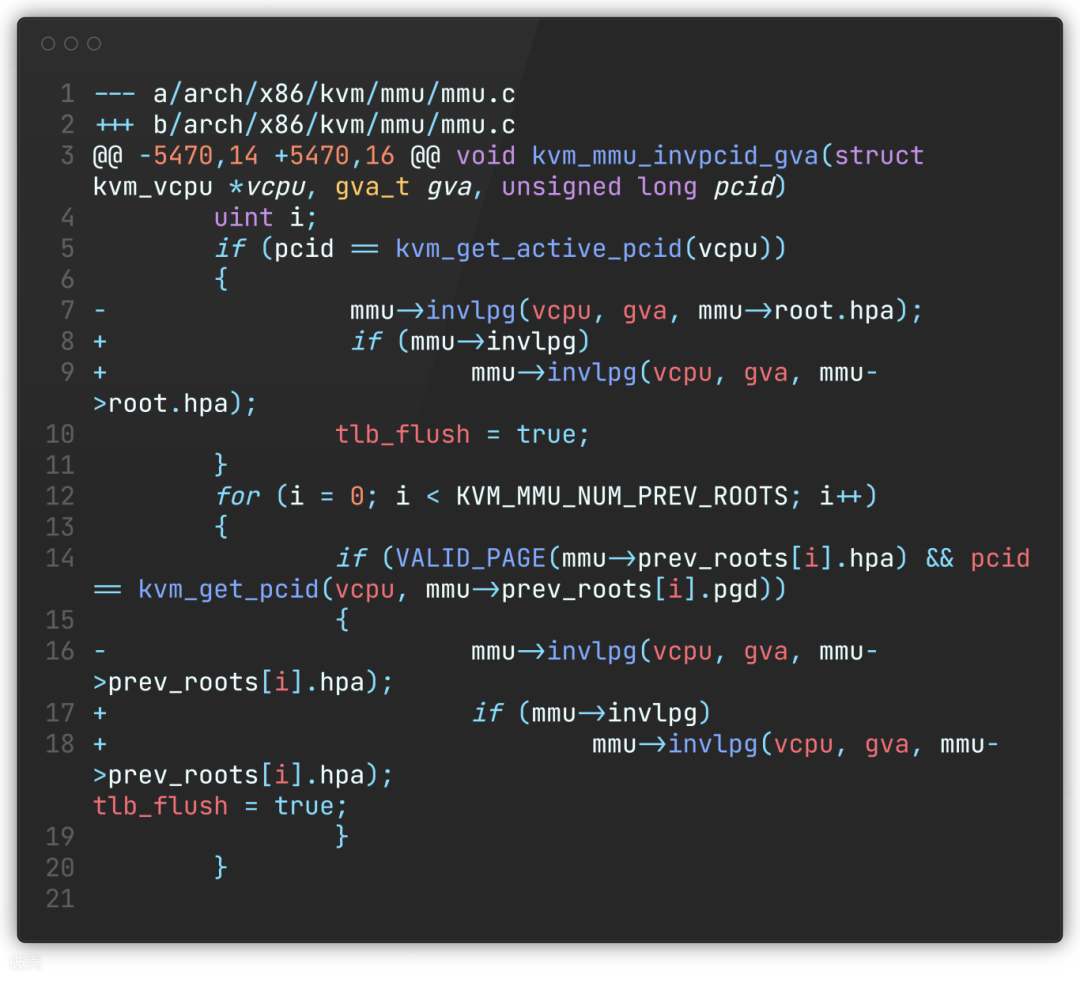
Task: Click the hunk range '-5470,14'
Action: (198, 156)
